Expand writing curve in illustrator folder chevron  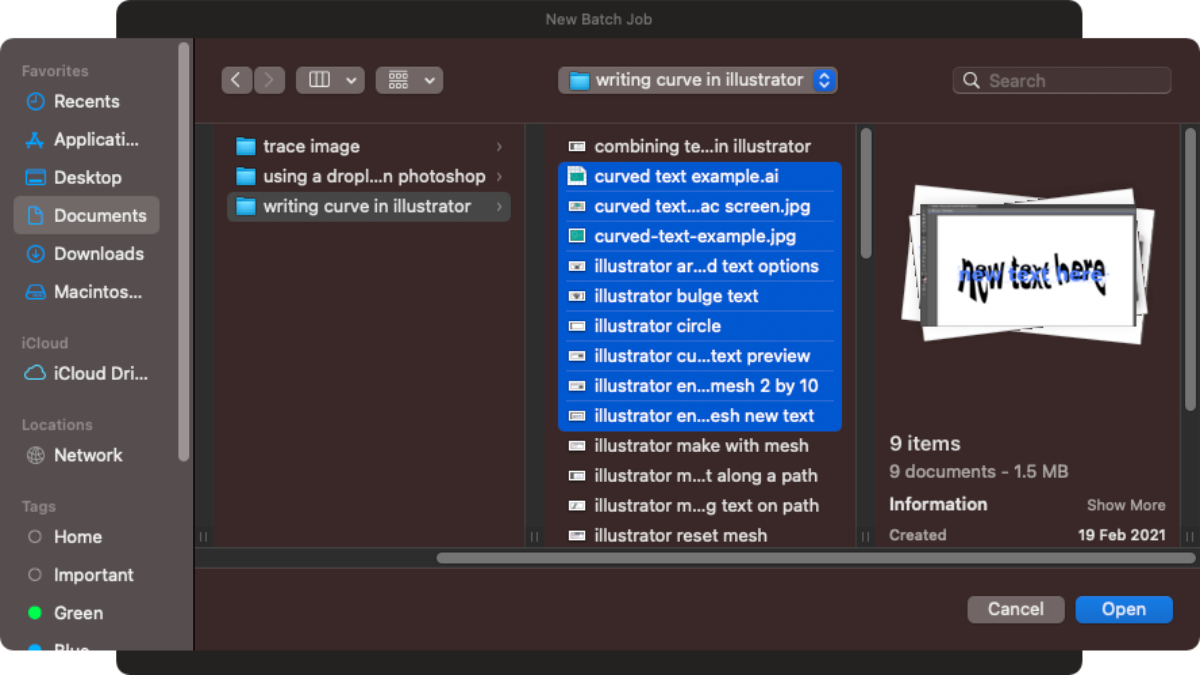(x=499, y=206)
